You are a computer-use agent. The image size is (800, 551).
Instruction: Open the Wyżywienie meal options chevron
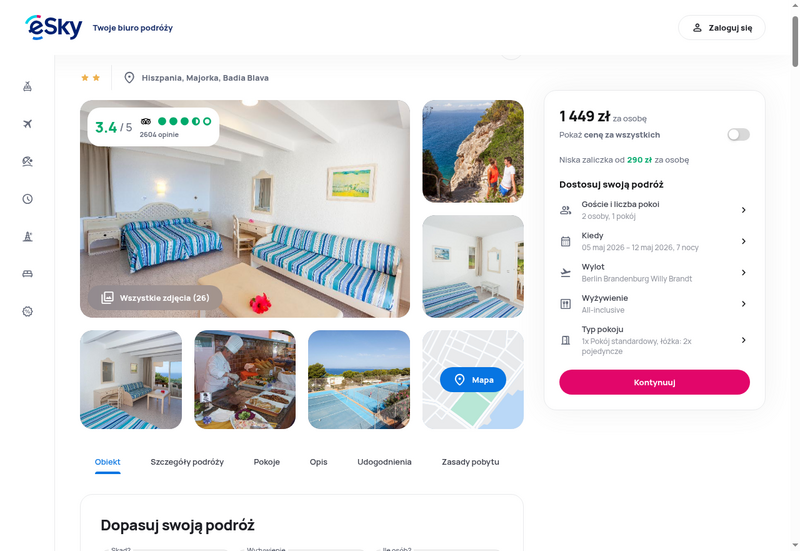(x=743, y=303)
